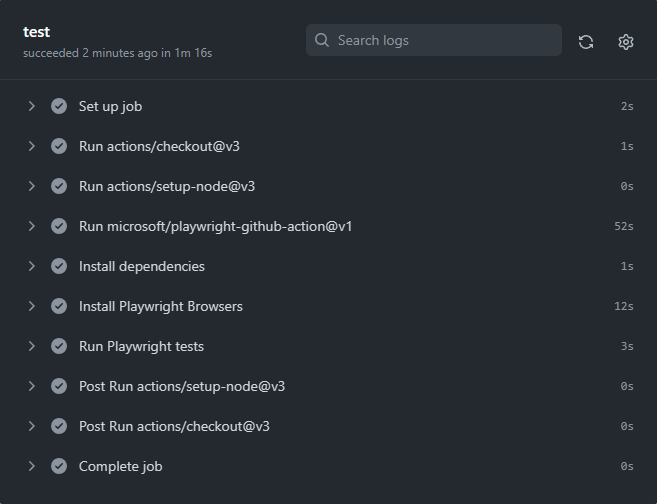The height and width of the screenshot is (504, 657).
Task: Click the check icon next to Complete job
Action: click(59, 466)
